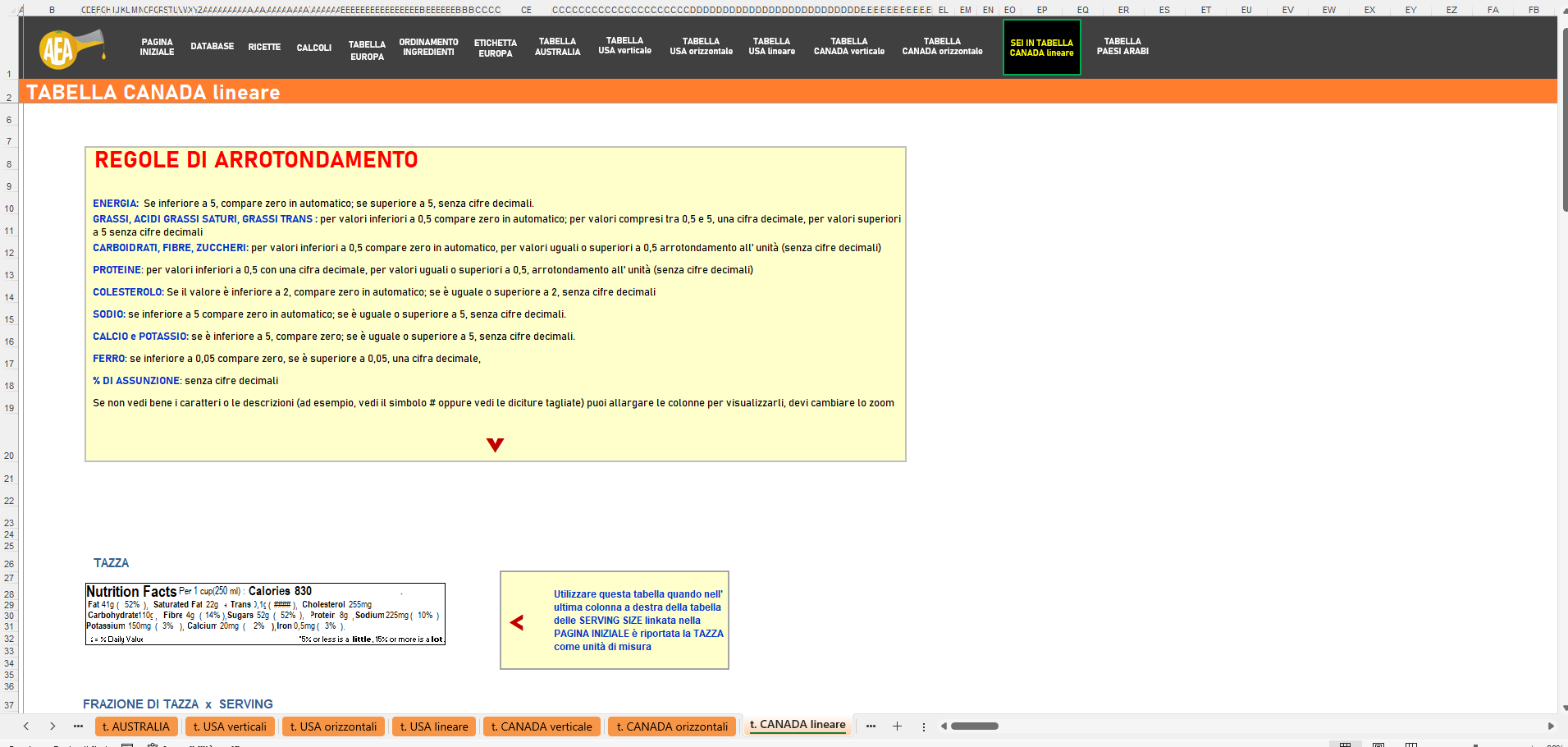
Task: Select column header EV
Action: [x=1288, y=10]
